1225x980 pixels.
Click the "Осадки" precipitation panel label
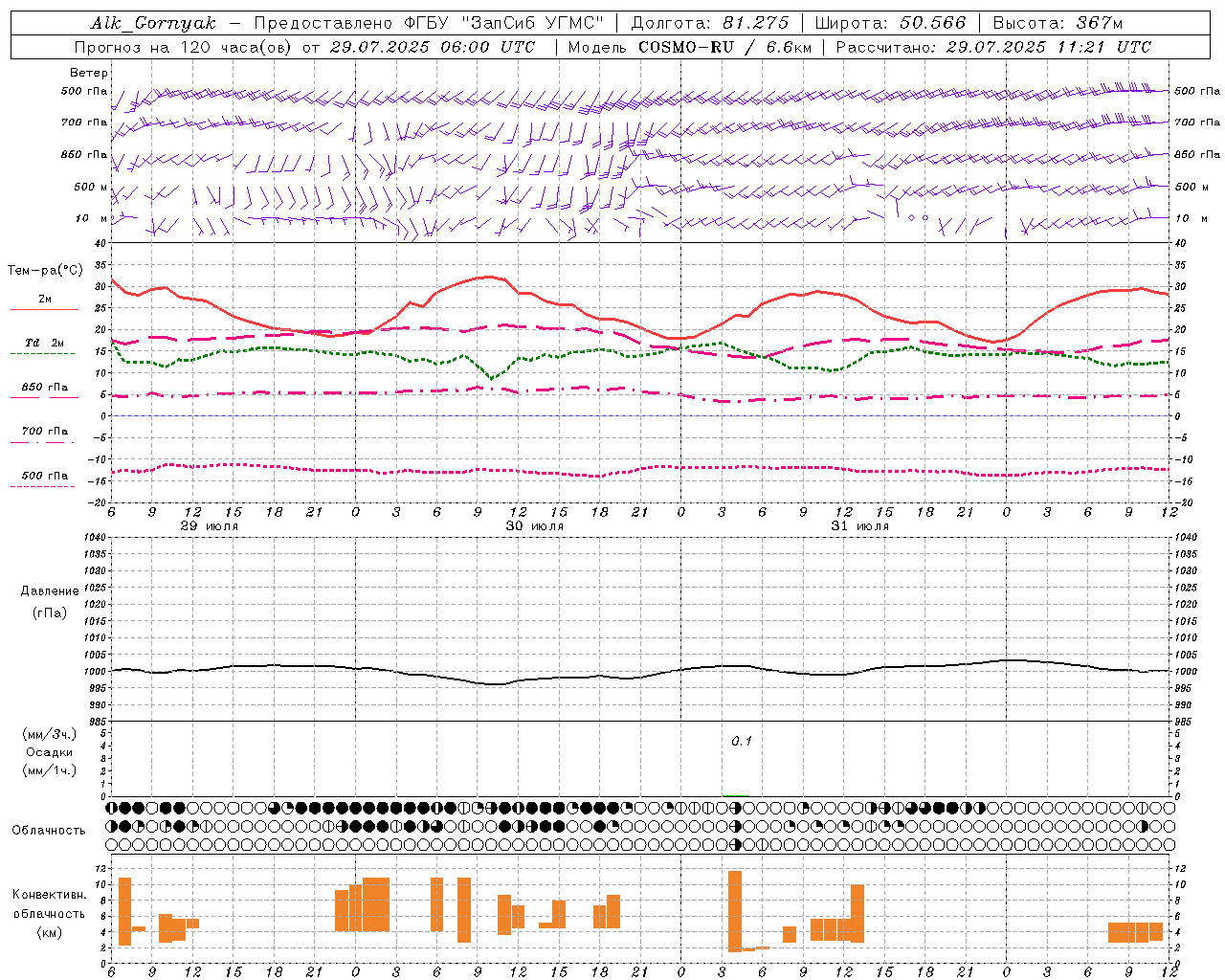pyautogui.click(x=50, y=752)
